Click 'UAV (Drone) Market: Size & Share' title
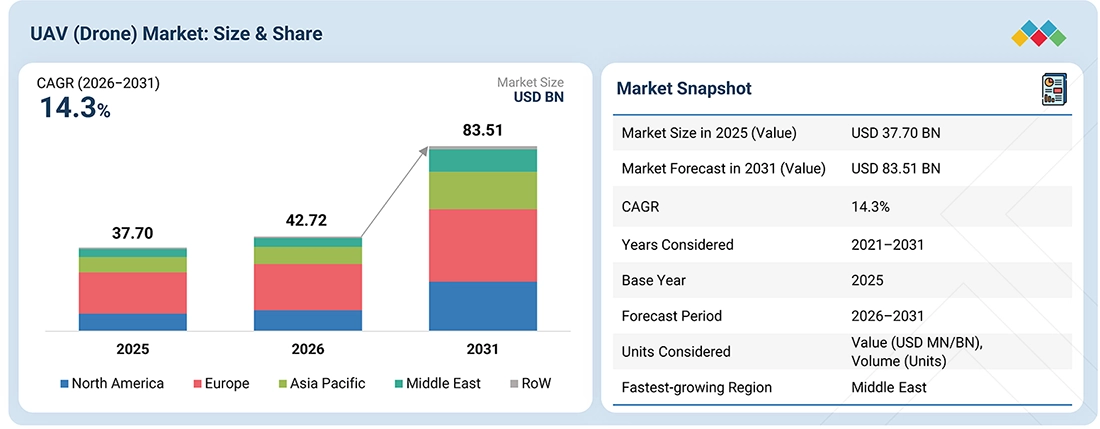This screenshot has height=429, width=1100. (176, 34)
